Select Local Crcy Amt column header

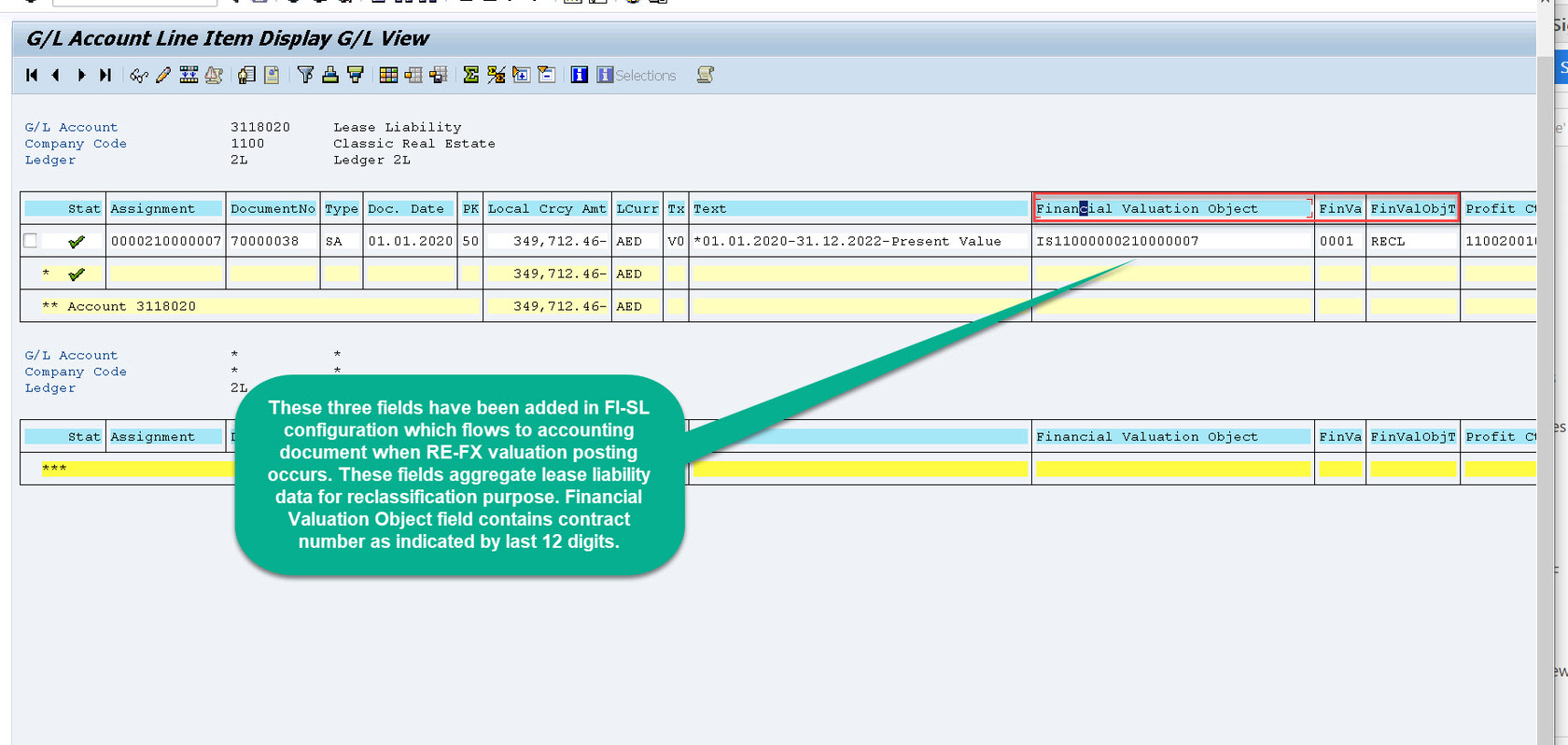point(547,209)
